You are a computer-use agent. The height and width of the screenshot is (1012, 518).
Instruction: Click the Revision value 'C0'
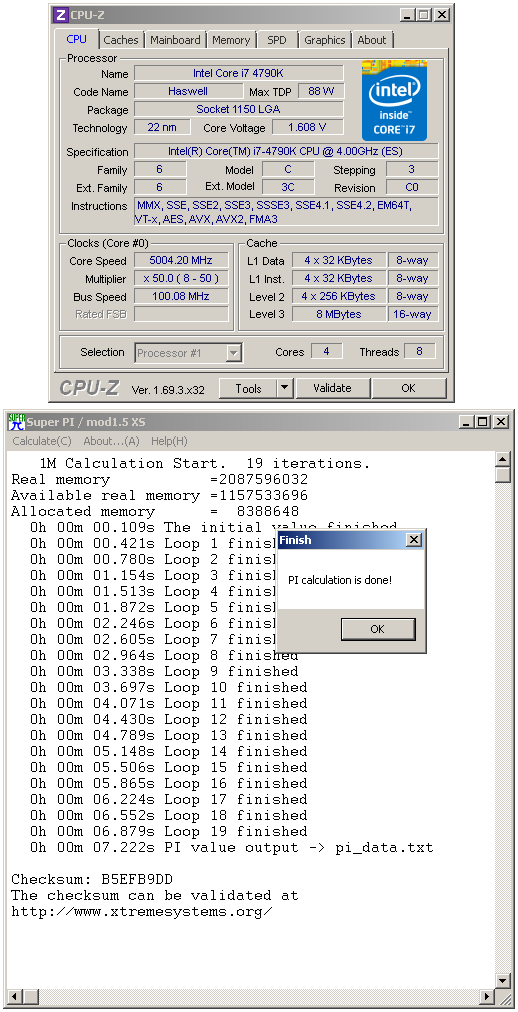[x=412, y=188]
